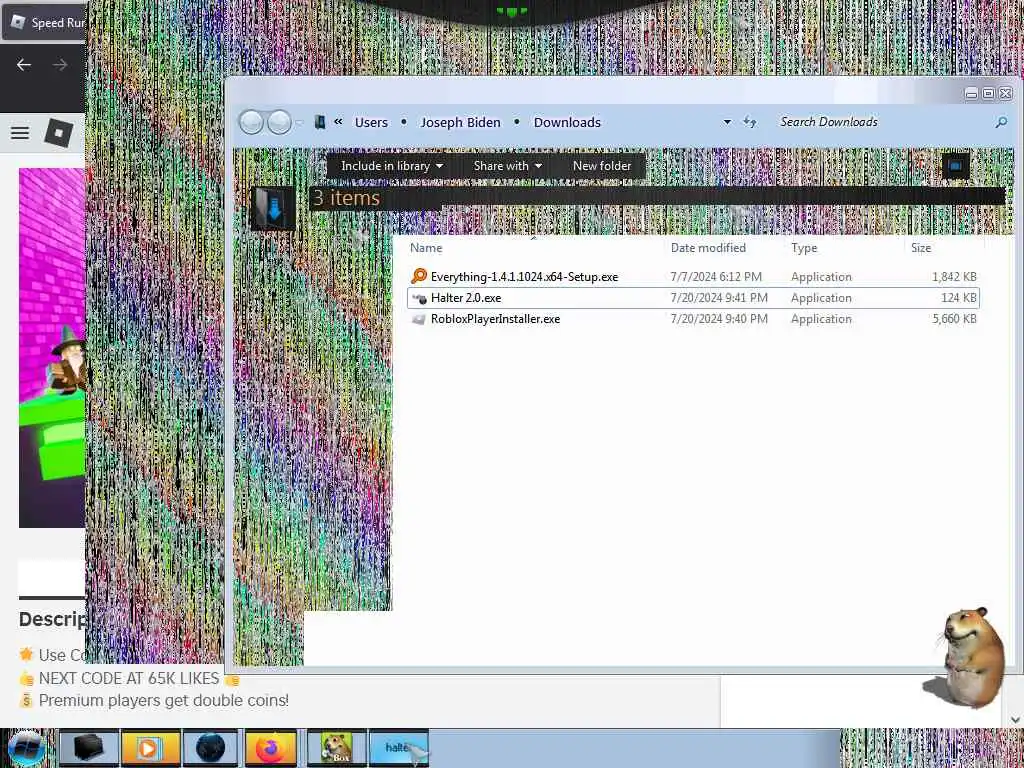The image size is (1024, 768).
Task: Click the 1,842 KB size value
Action: click(954, 277)
